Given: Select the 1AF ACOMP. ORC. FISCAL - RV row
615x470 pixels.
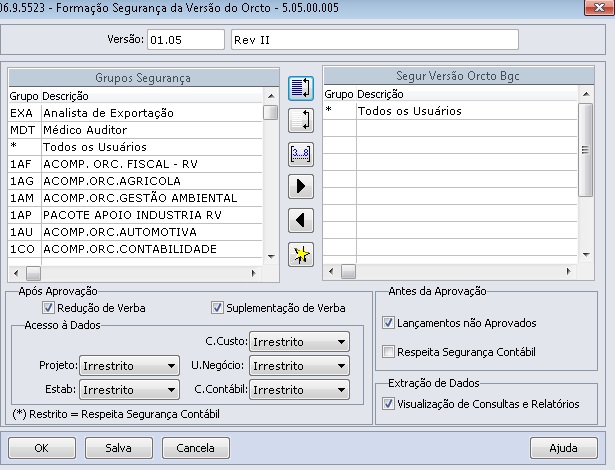Looking at the screenshot, I should [135, 164].
